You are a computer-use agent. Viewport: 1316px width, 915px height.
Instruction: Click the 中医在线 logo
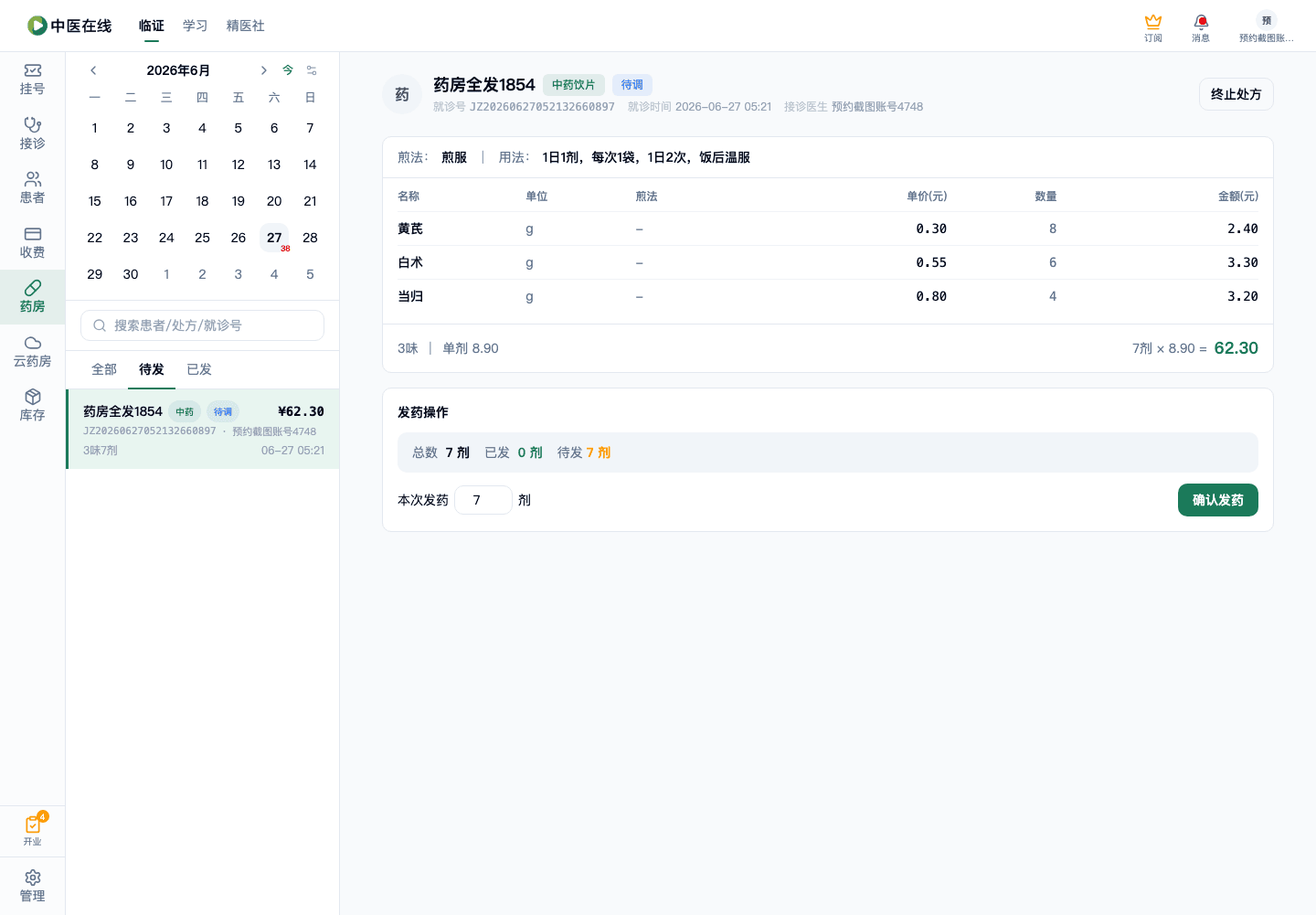[69, 26]
